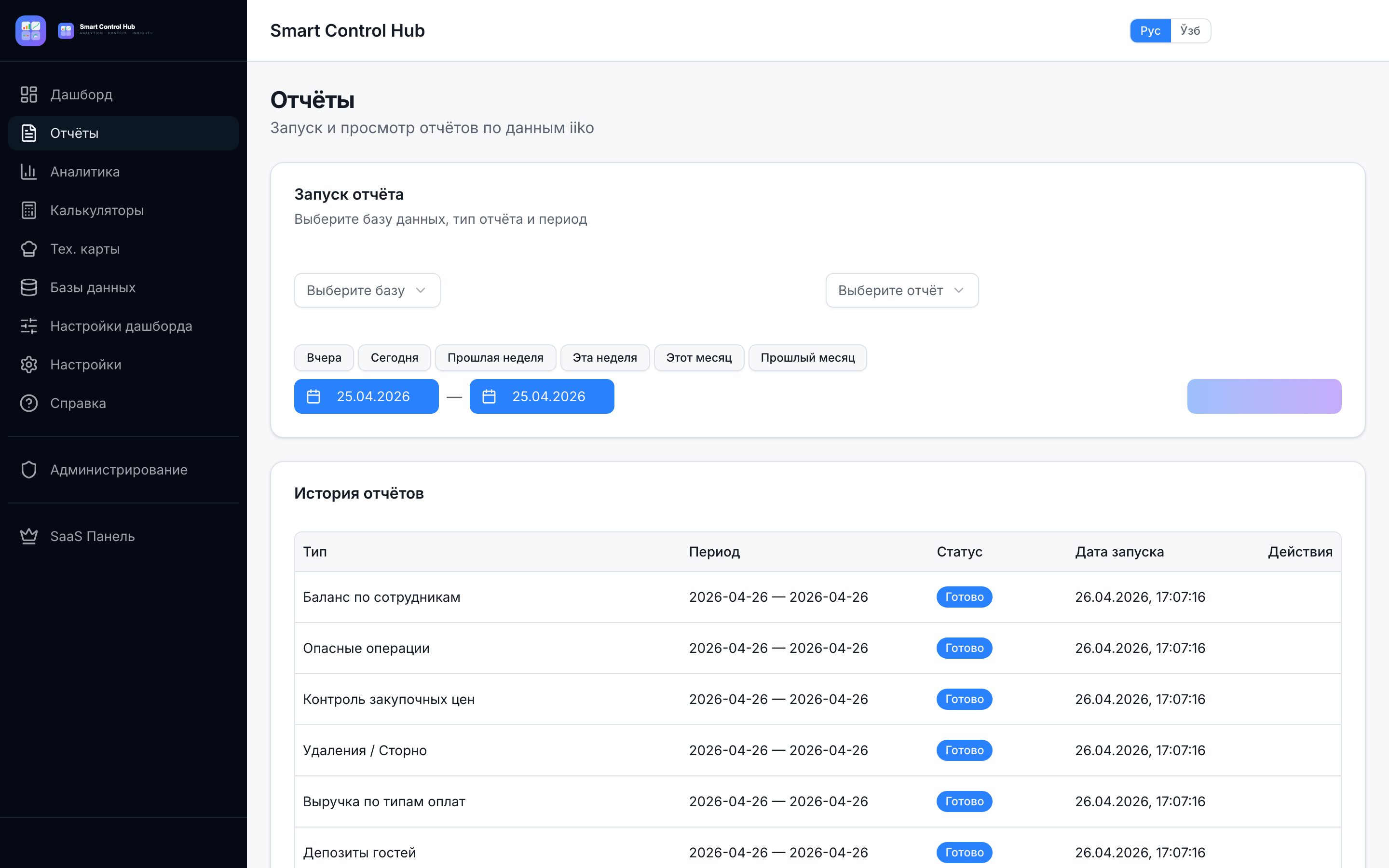Click the Настройки дашборда sliders icon

pos(29,326)
